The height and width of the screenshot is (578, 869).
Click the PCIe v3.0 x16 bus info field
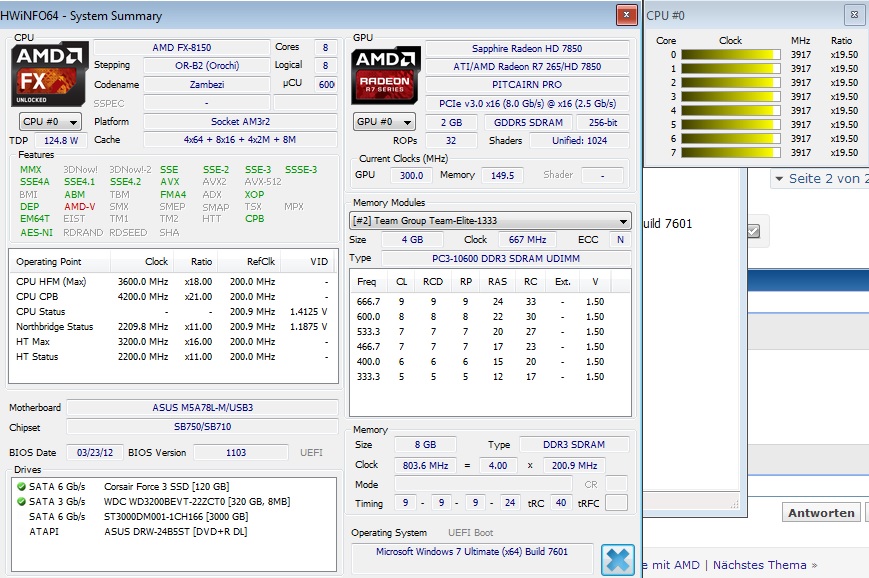point(527,104)
